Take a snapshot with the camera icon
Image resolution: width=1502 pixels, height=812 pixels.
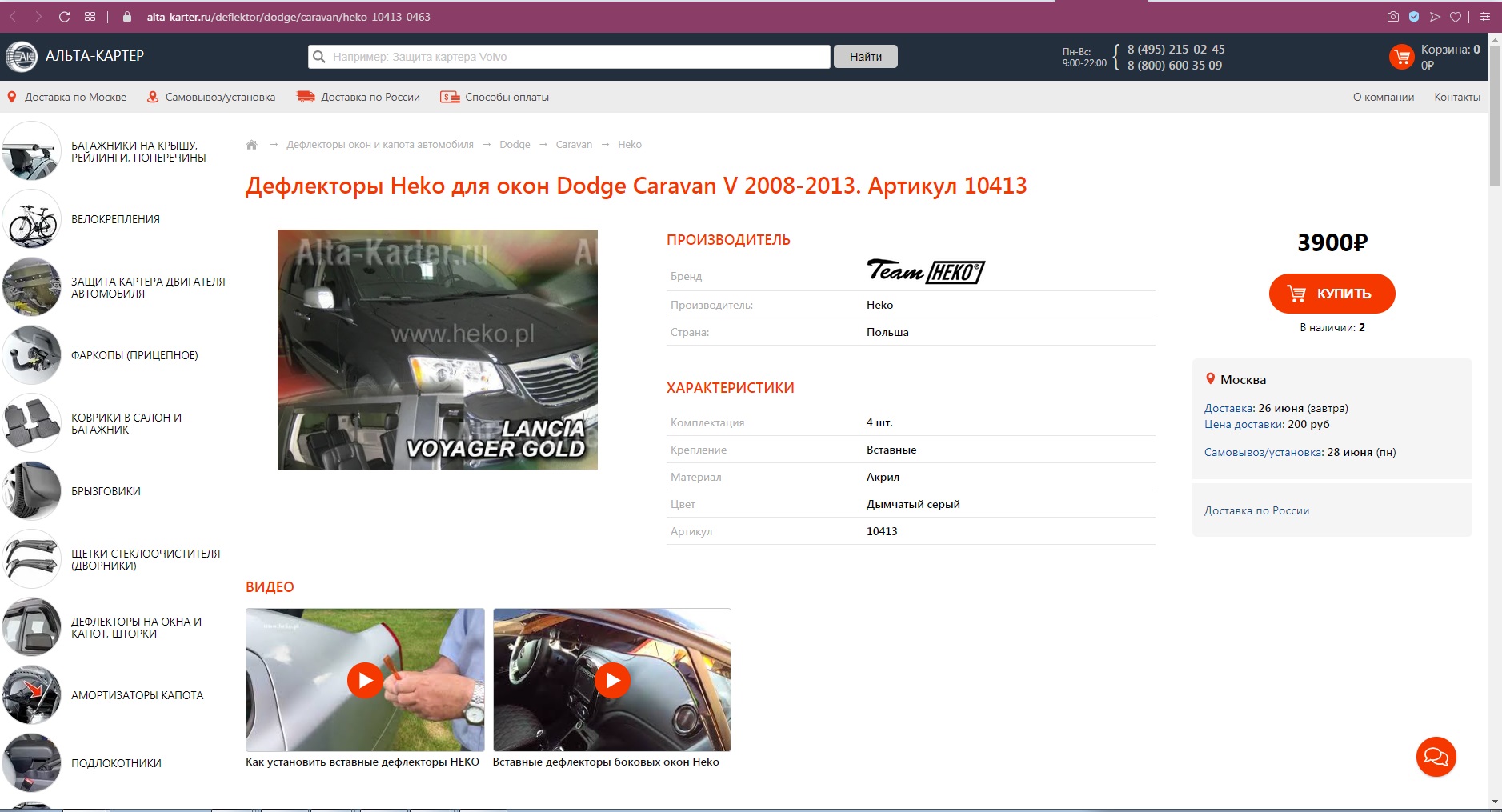(1393, 17)
